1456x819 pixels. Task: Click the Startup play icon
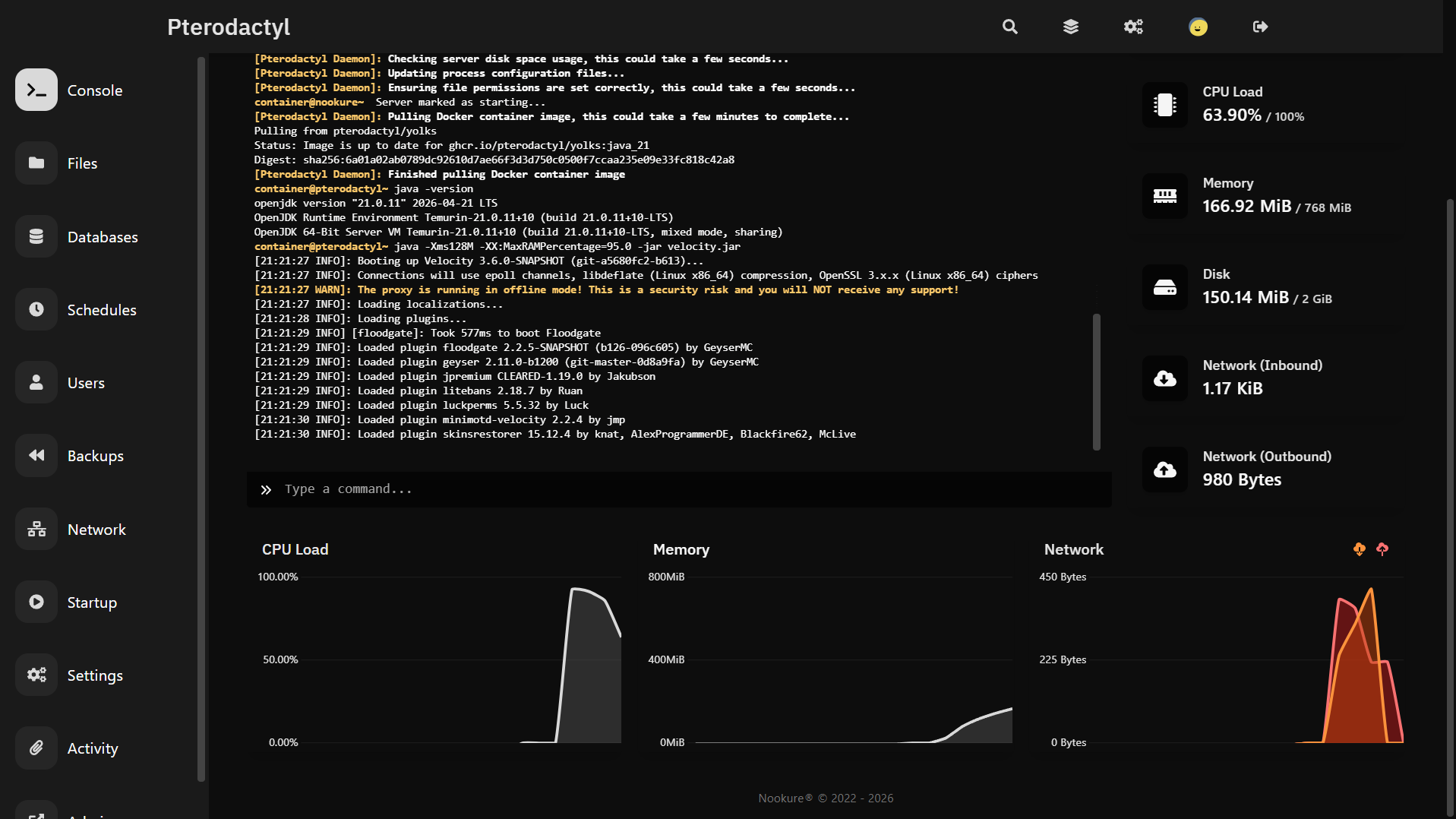[x=36, y=602]
